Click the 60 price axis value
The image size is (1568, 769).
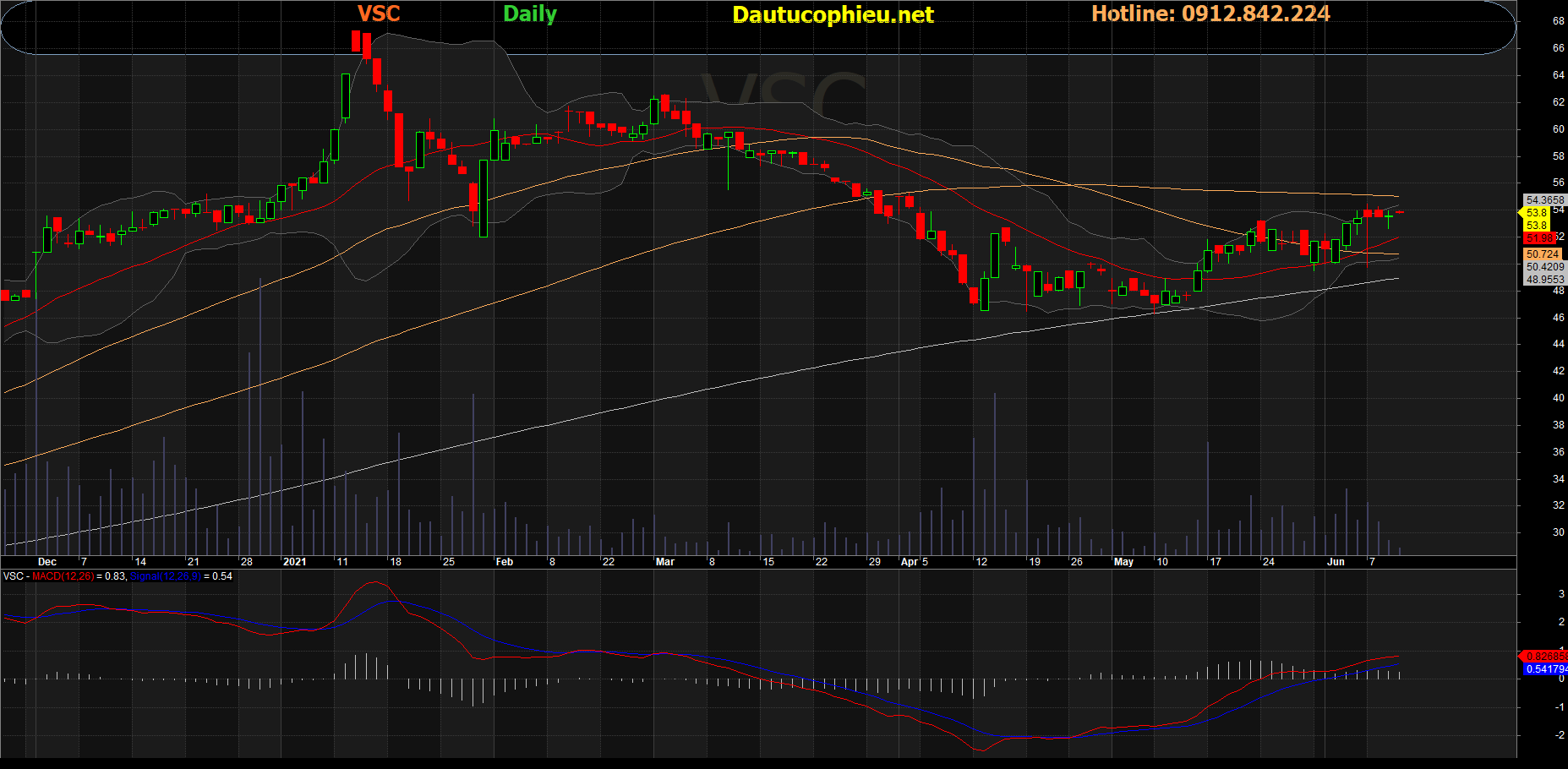(x=1559, y=129)
